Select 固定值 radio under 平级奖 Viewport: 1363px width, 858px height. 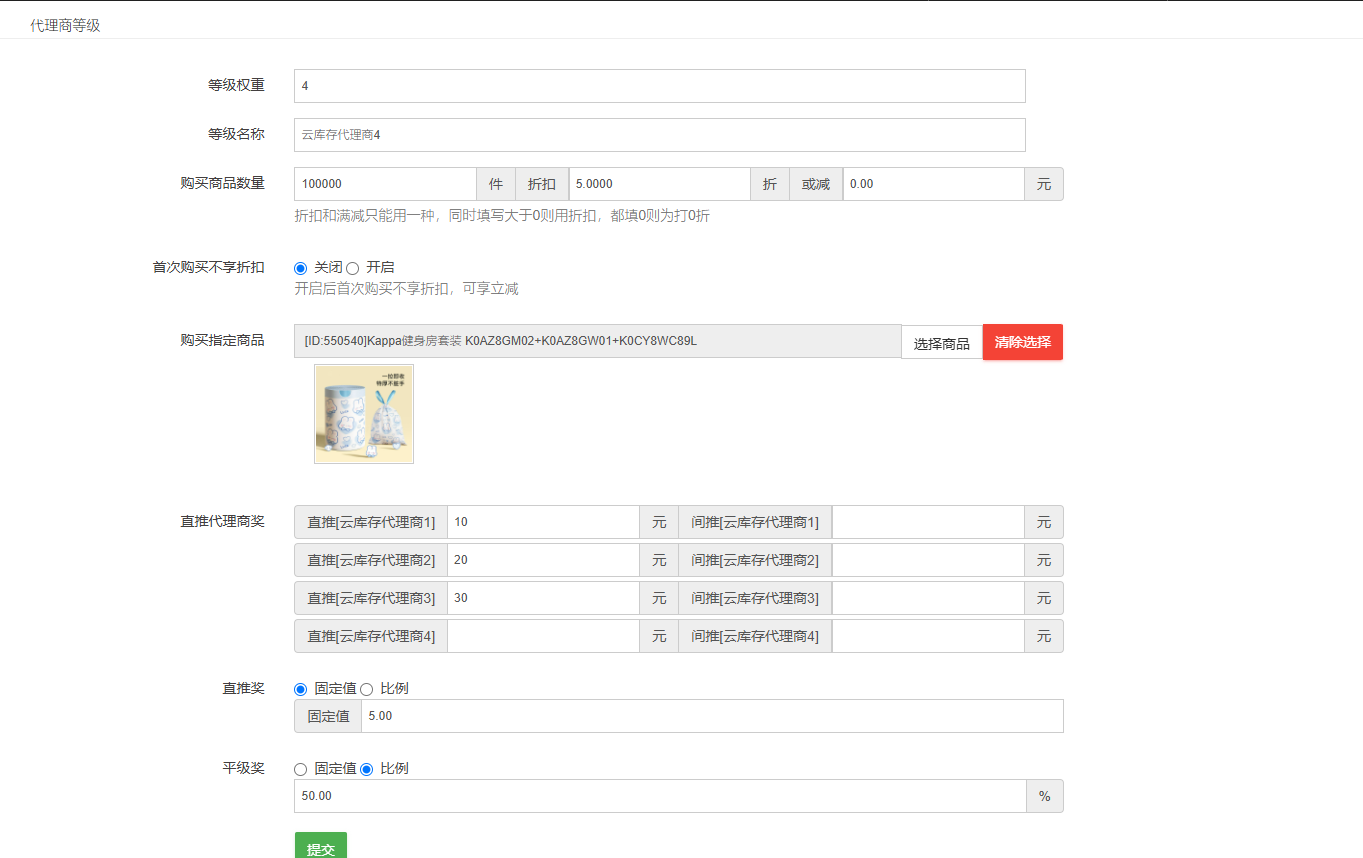300,769
